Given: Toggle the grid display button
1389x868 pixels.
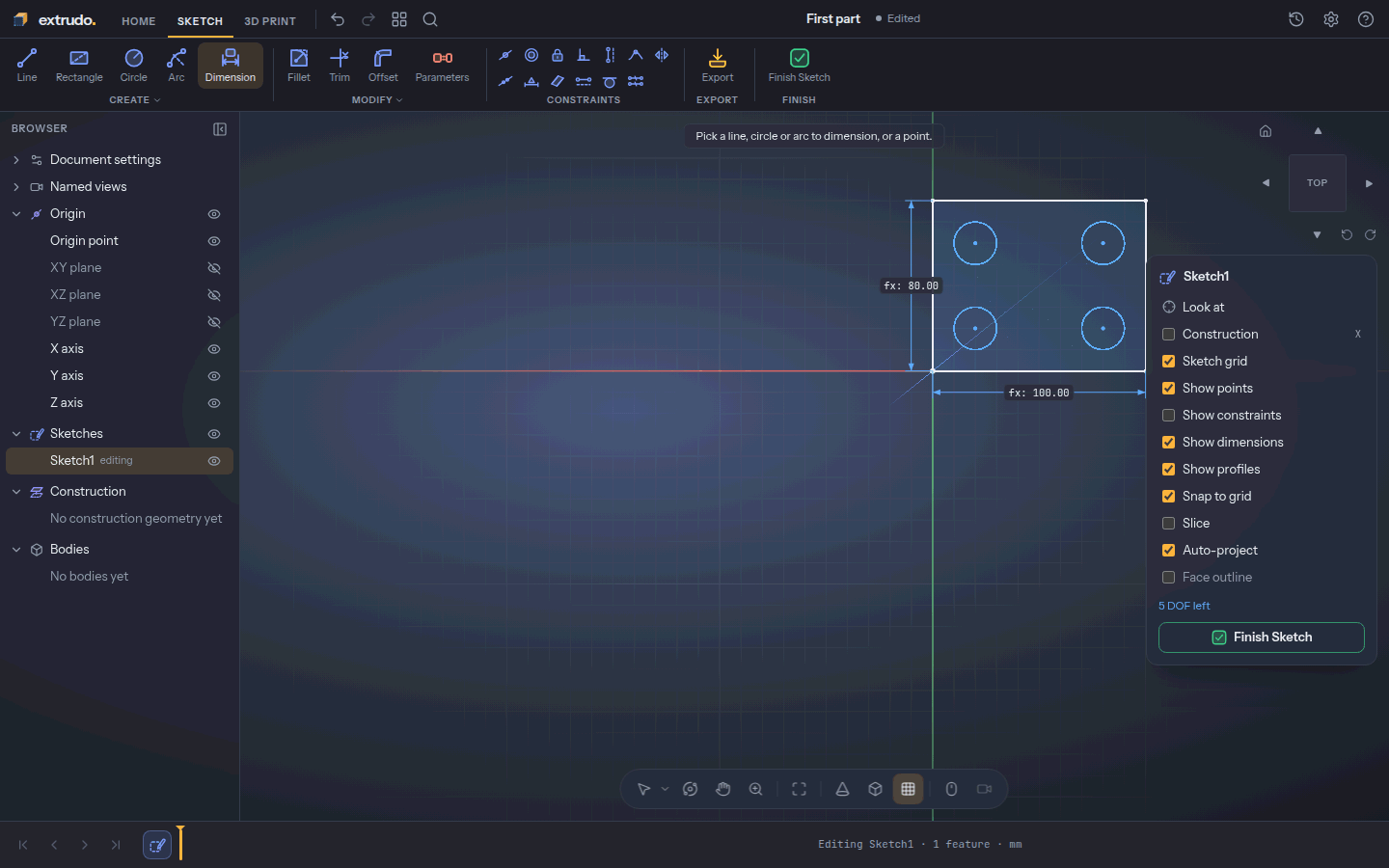Looking at the screenshot, I should pyautogui.click(x=909, y=789).
